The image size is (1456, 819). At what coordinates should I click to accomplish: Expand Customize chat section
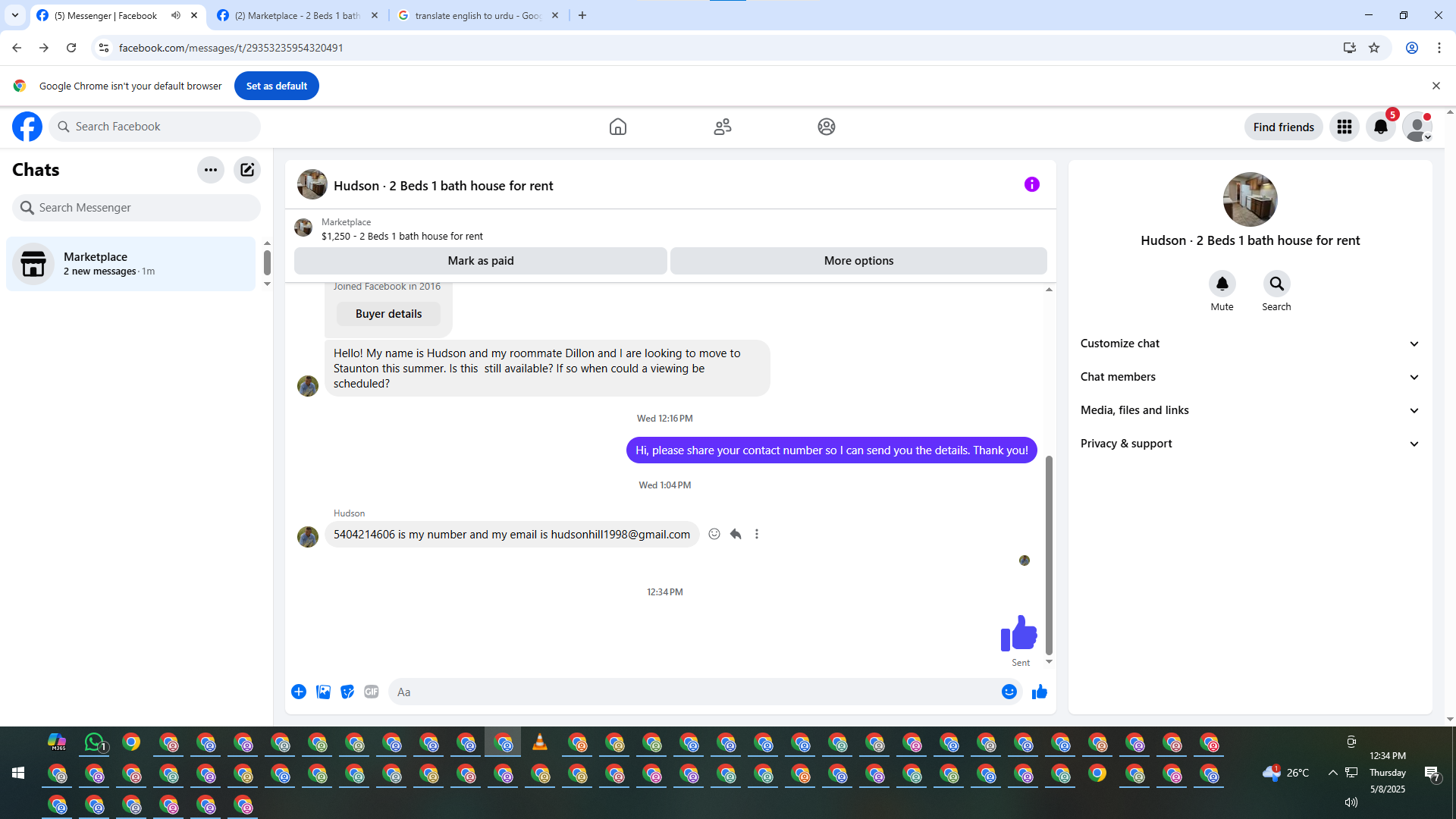1250,344
